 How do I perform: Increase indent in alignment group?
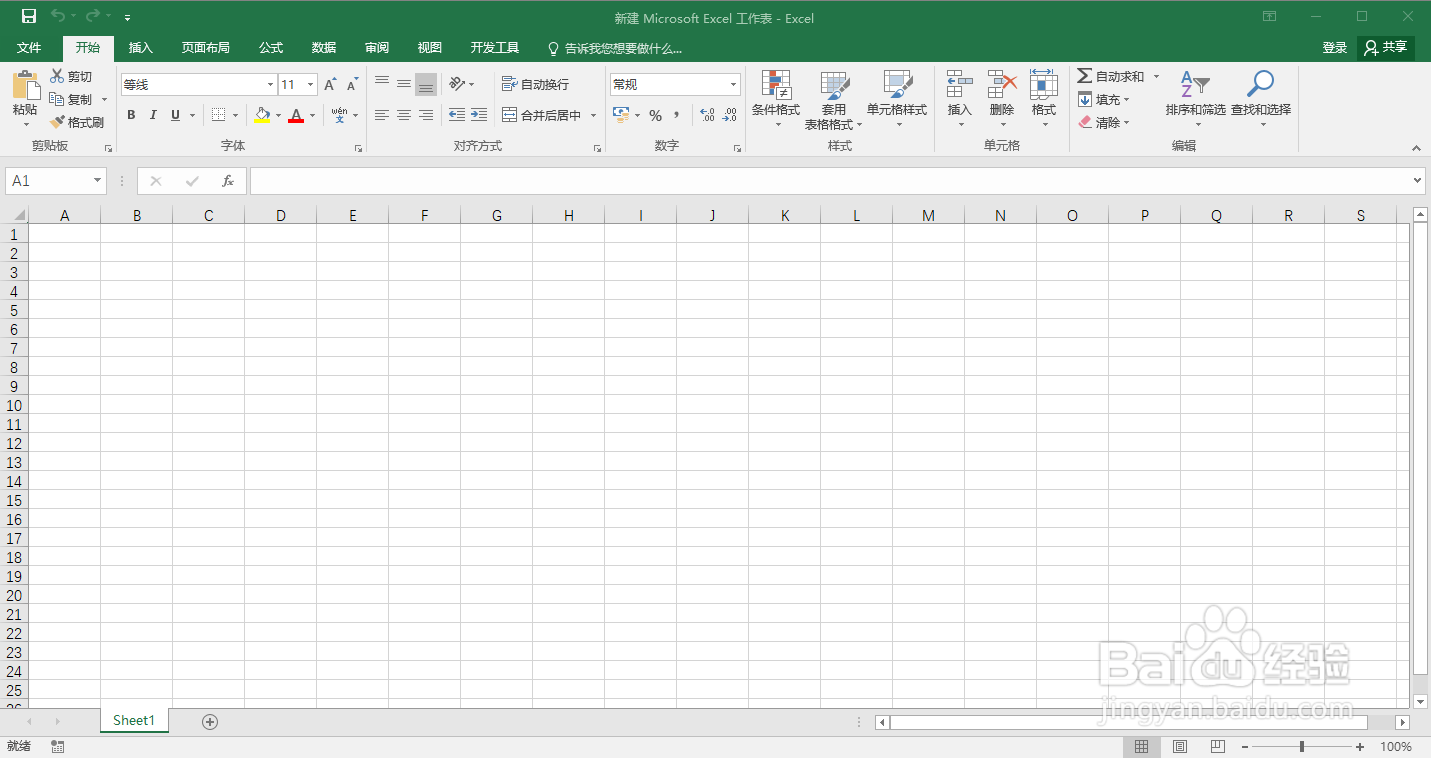point(479,115)
